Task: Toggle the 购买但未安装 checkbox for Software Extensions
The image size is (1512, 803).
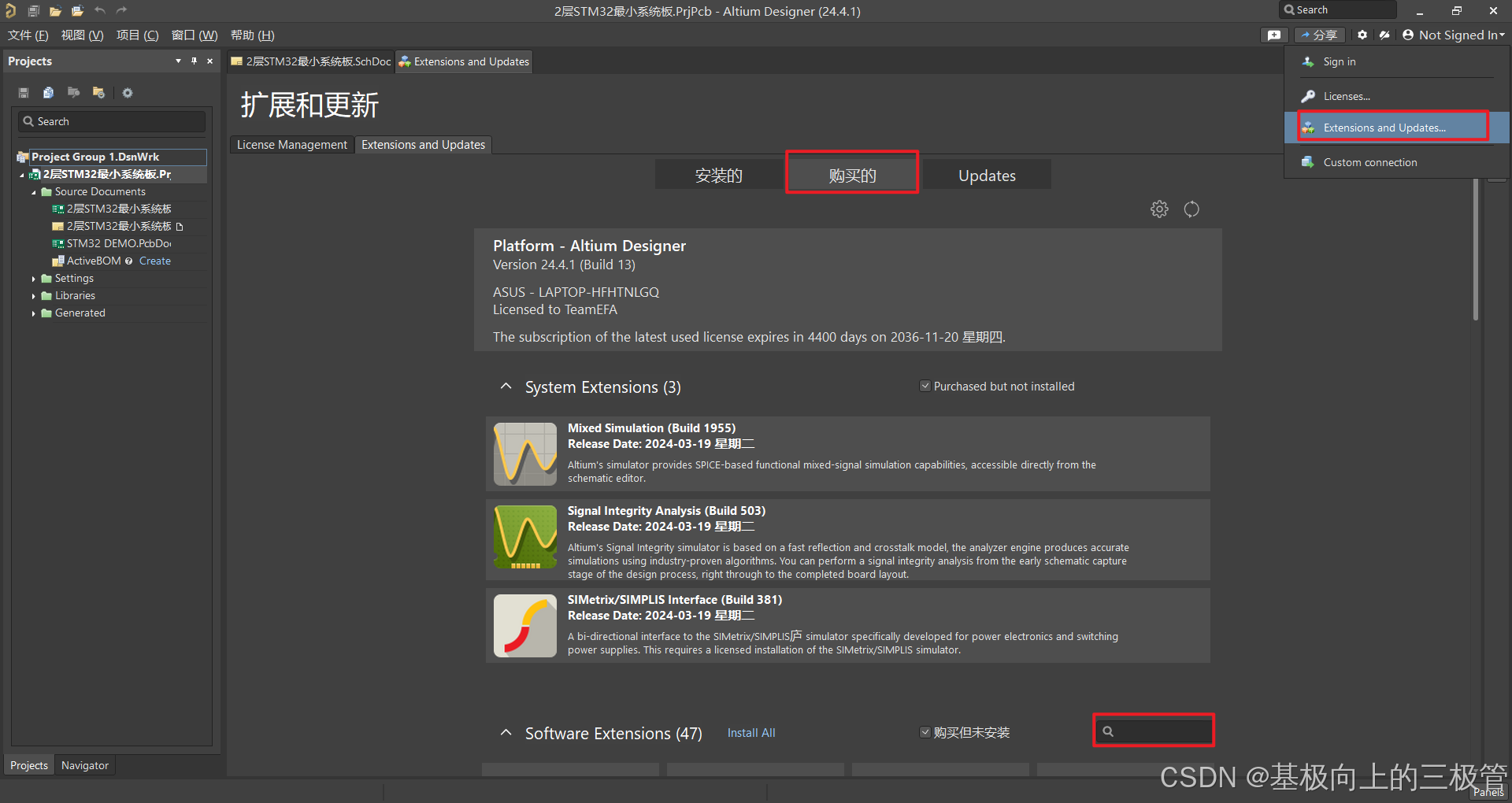Action: (925, 732)
